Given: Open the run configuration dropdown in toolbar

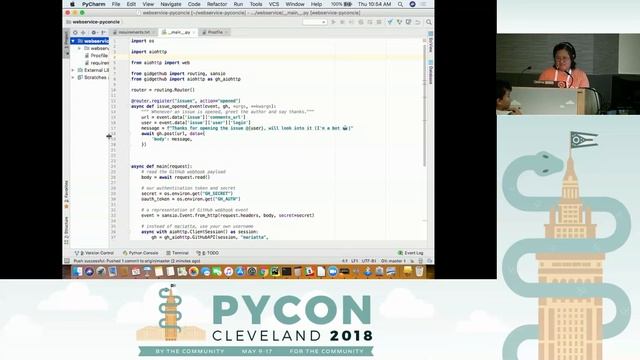Looking at the screenshot, I should (x=314, y=22).
